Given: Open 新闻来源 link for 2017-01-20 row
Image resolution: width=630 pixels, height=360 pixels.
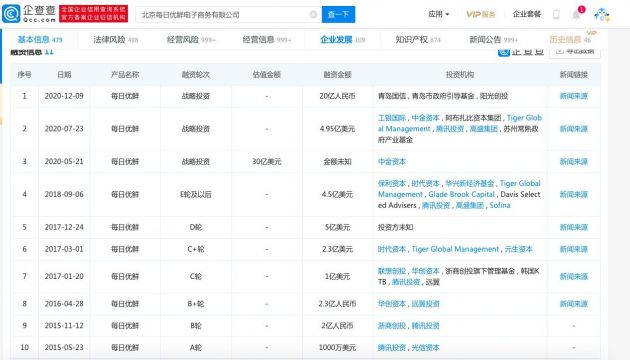Looking at the screenshot, I should point(574,276).
